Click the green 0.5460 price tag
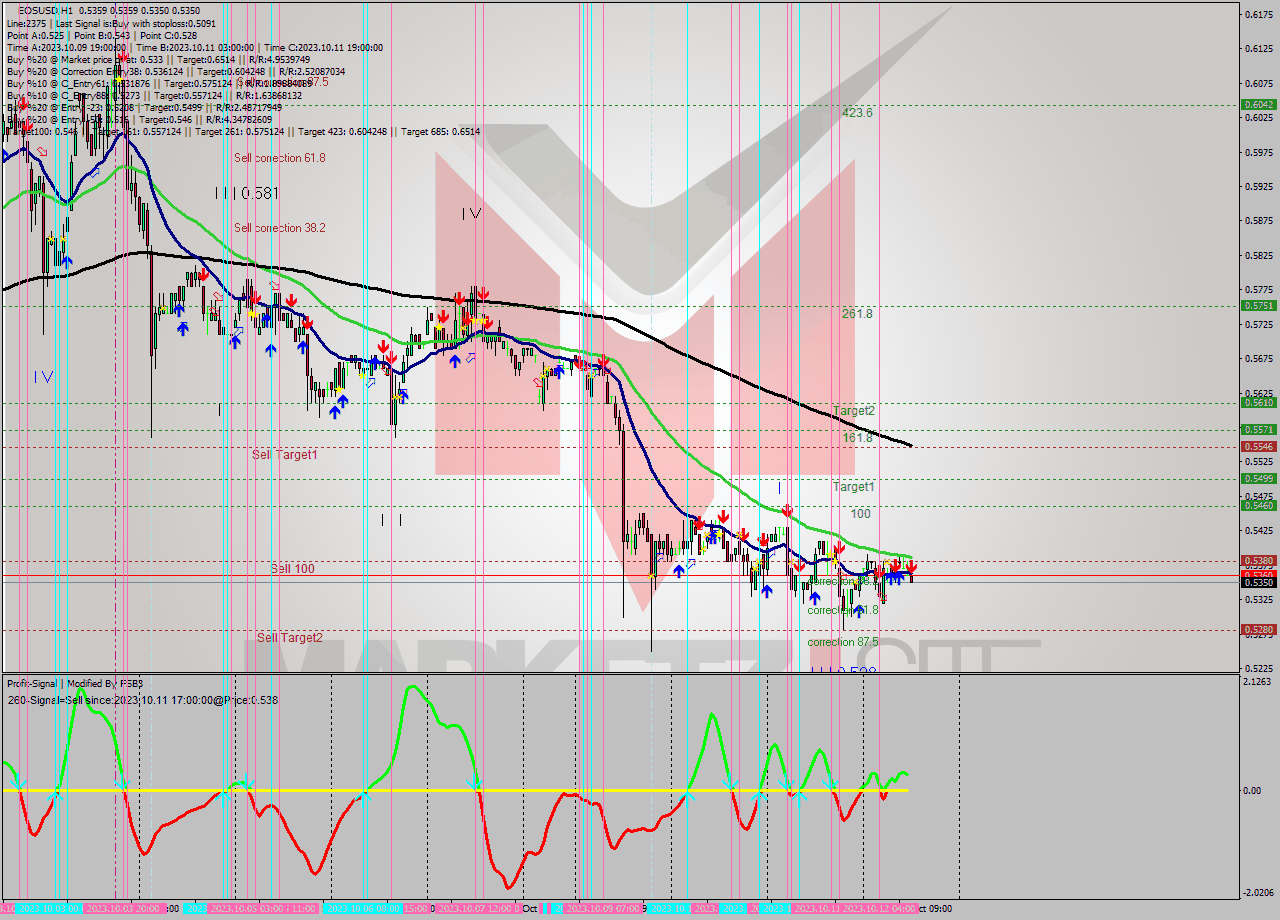The width and height of the screenshot is (1280, 920). (x=1258, y=506)
